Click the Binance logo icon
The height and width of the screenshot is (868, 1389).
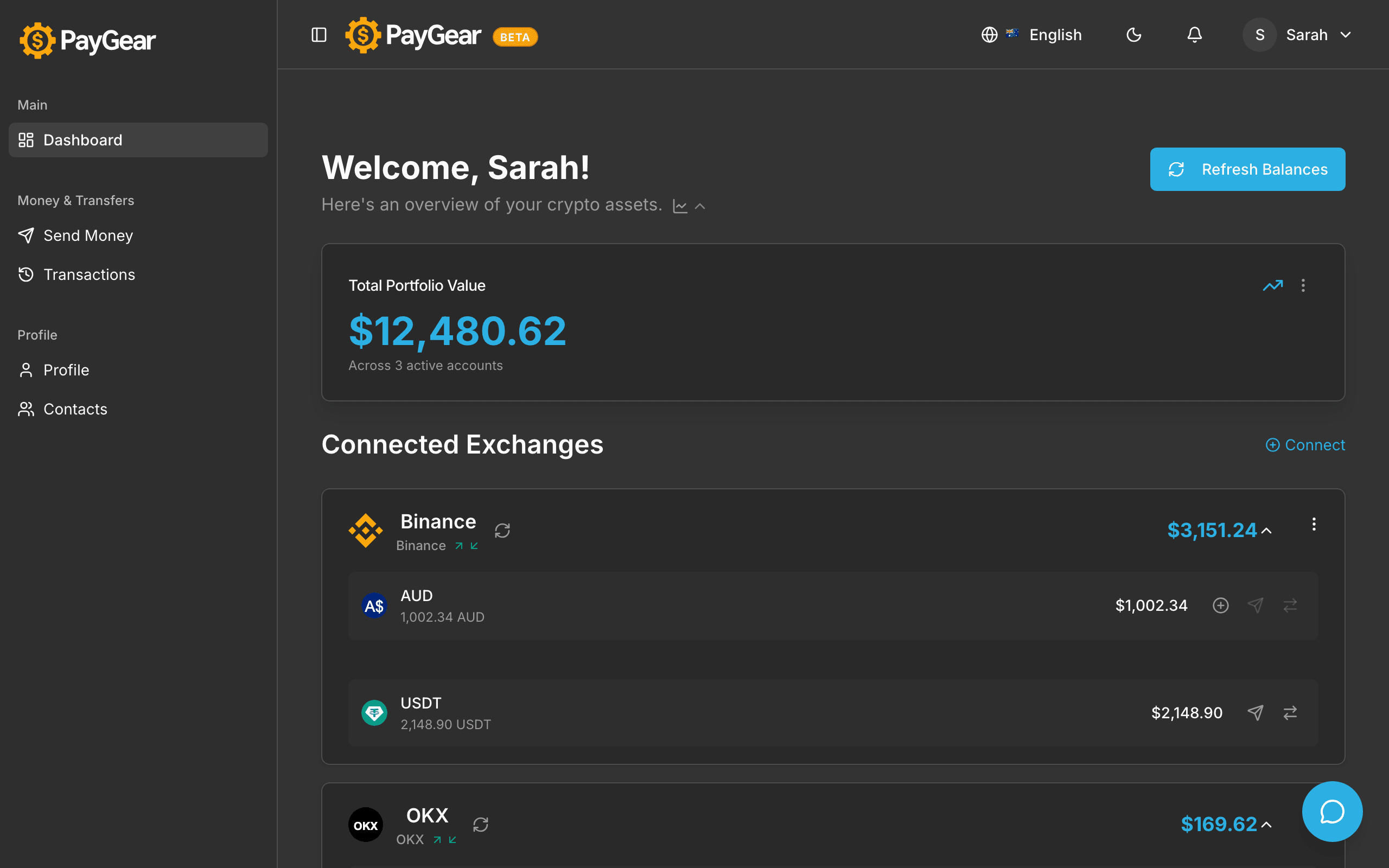(366, 531)
